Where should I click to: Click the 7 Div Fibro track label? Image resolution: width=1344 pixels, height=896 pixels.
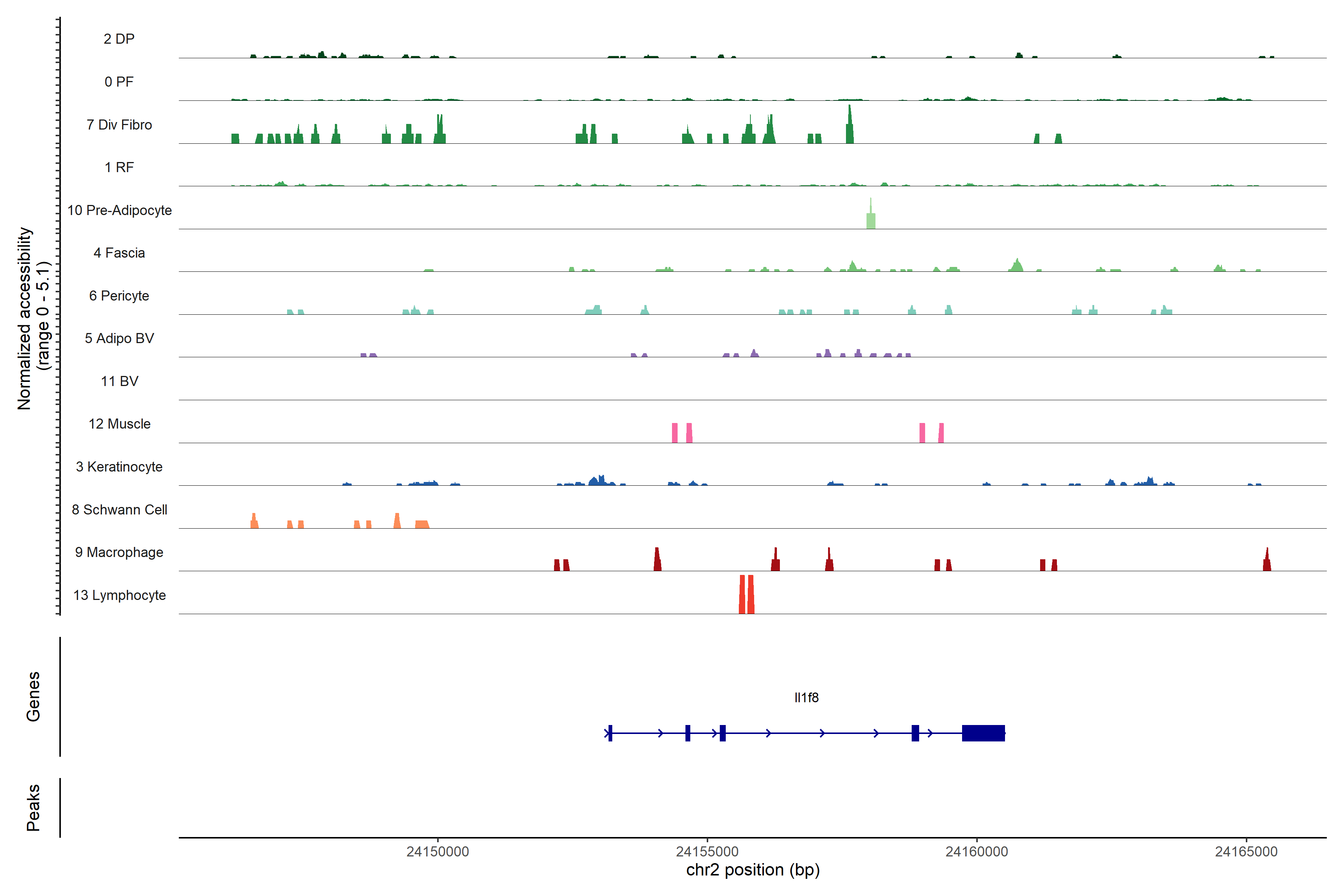coord(119,125)
